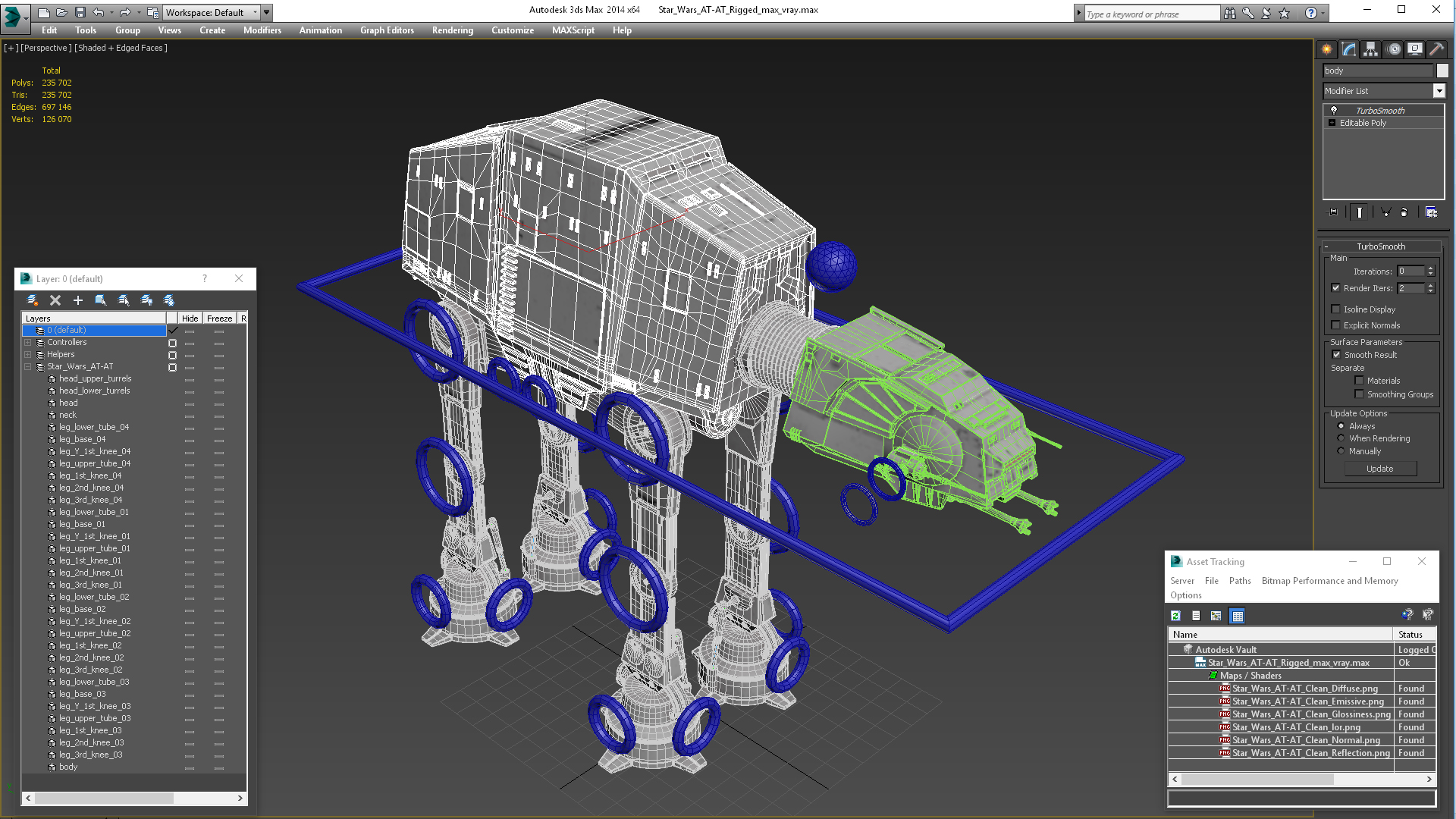Save the scene with floppy icon

80,13
